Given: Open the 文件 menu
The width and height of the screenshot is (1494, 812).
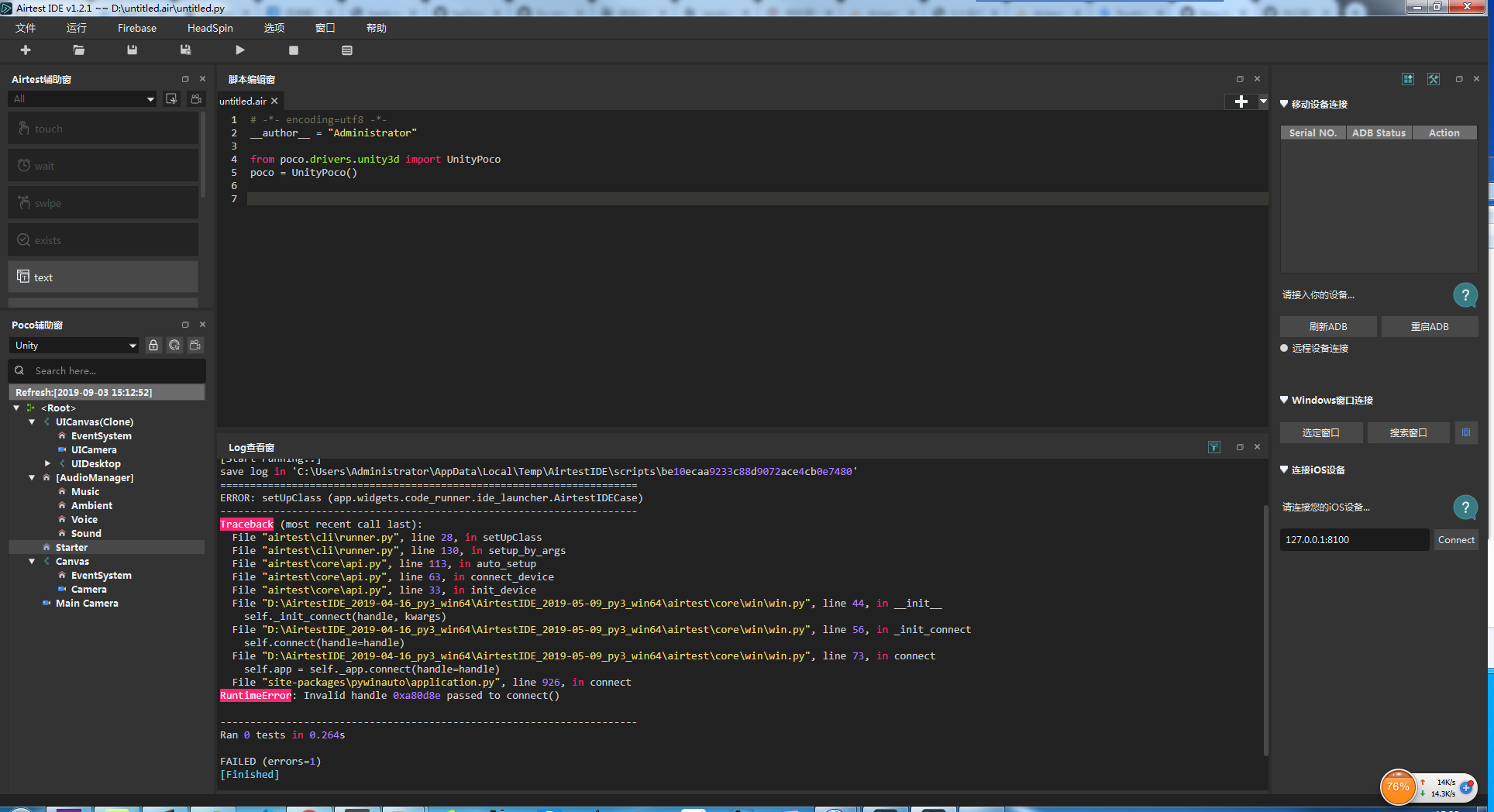Looking at the screenshot, I should tap(26, 28).
